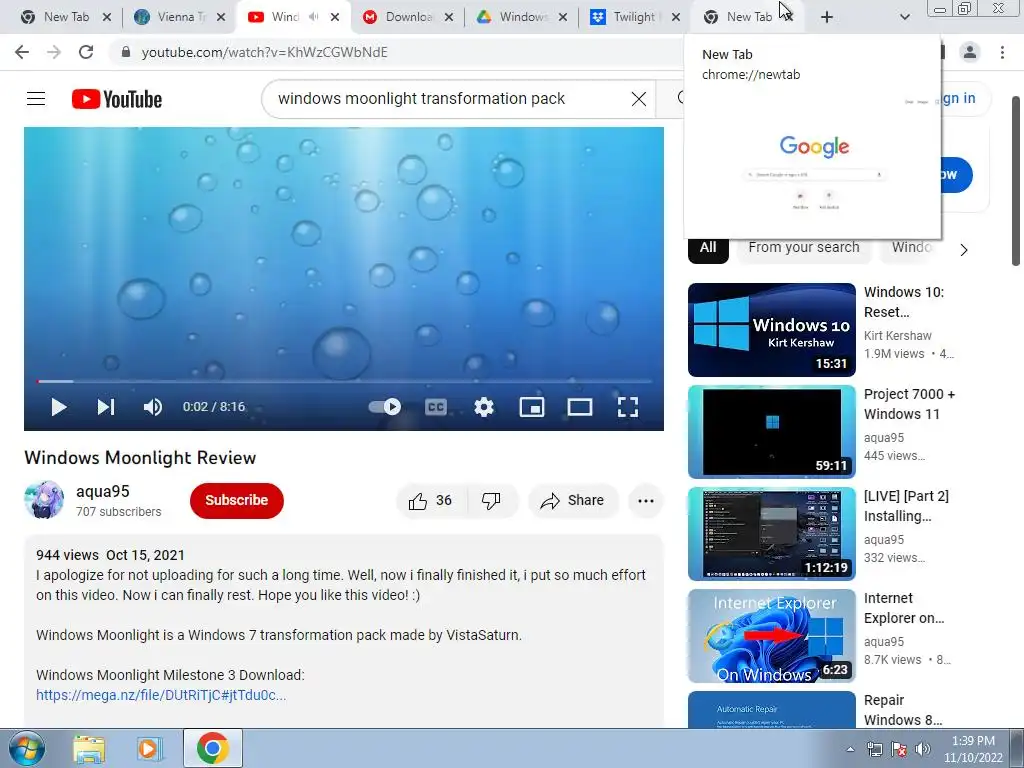This screenshot has height=768, width=1024.
Task: Open Action Center flag icon
Action: click(899, 749)
